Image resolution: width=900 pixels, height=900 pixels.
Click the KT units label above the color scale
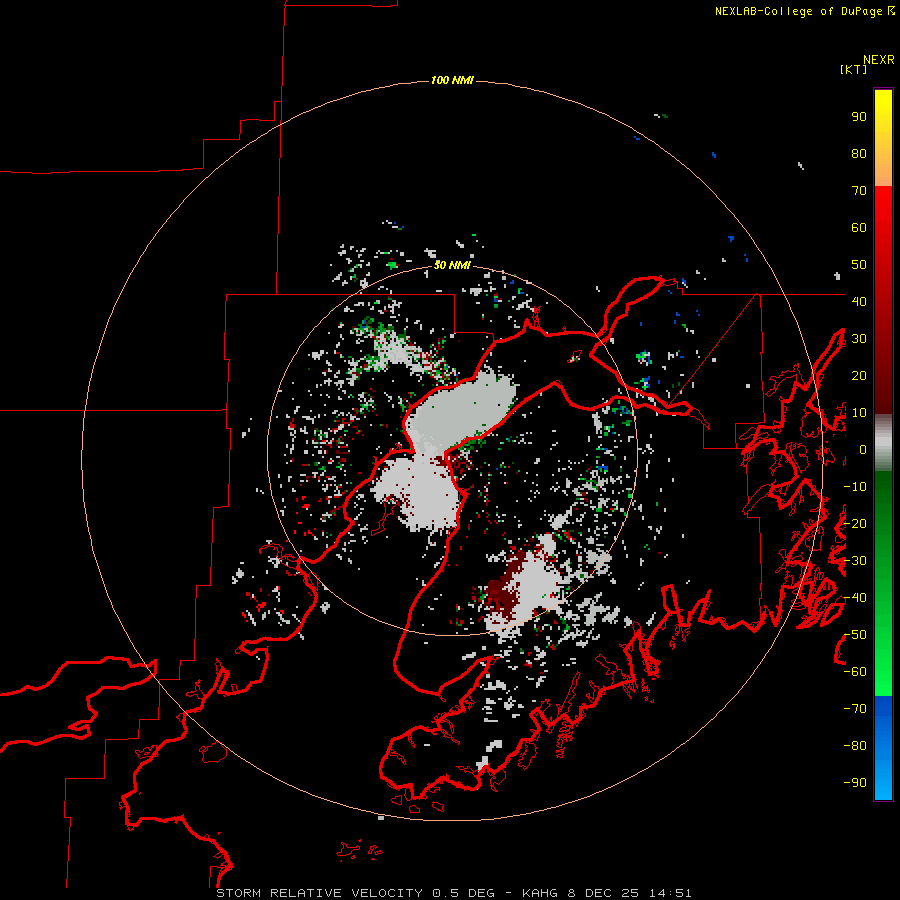click(854, 69)
